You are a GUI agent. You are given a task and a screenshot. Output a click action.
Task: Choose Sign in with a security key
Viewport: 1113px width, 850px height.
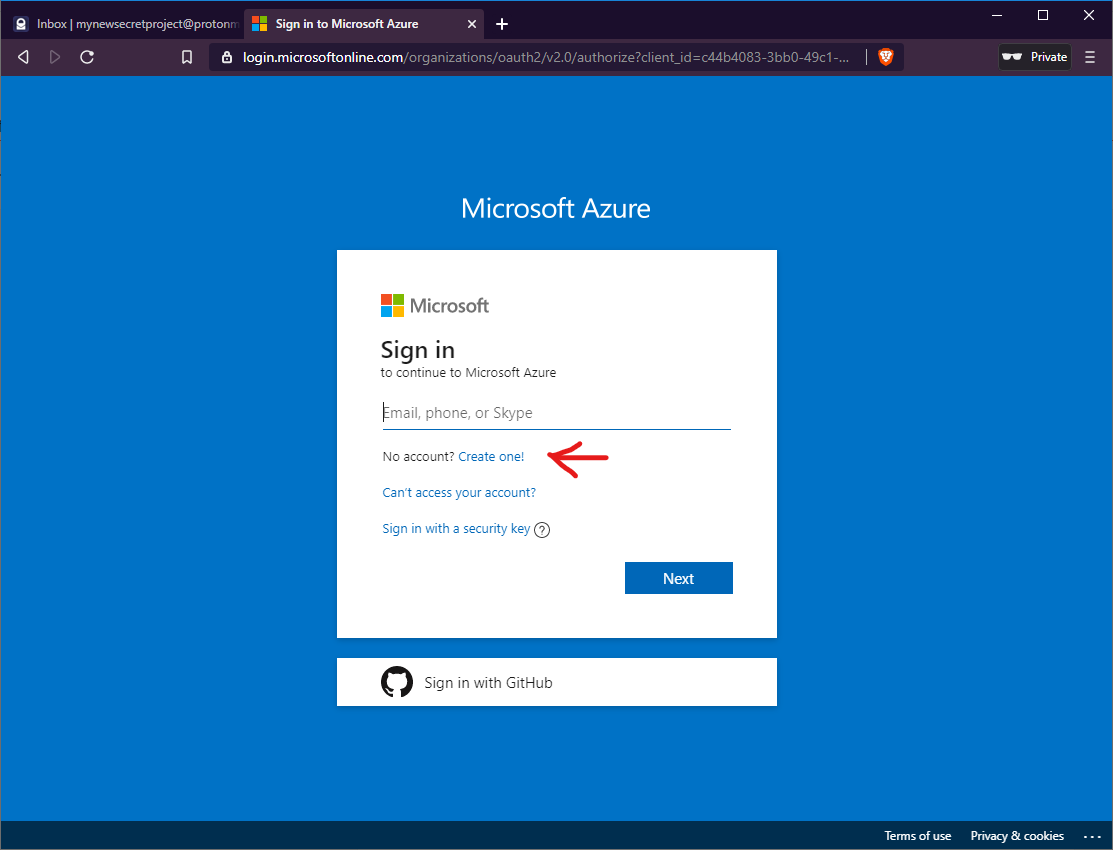[456, 528]
